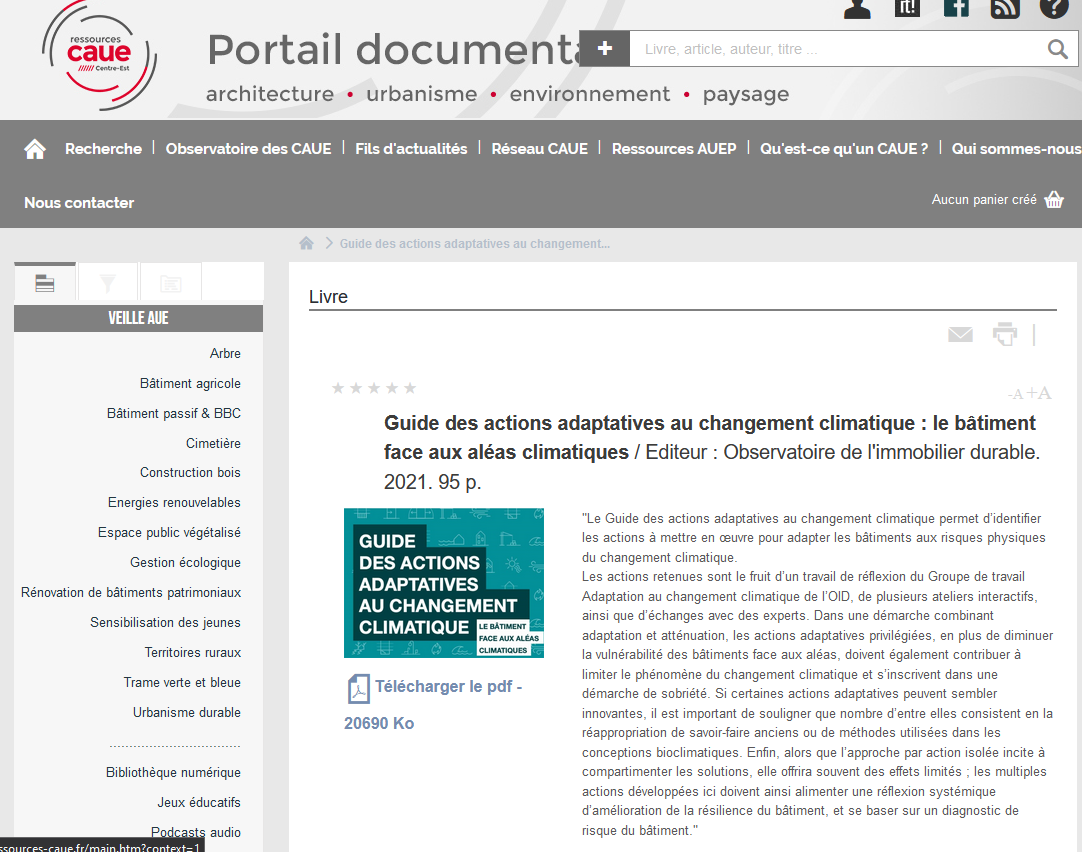
Task: Rate the book with the fifth star
Action: [410, 388]
